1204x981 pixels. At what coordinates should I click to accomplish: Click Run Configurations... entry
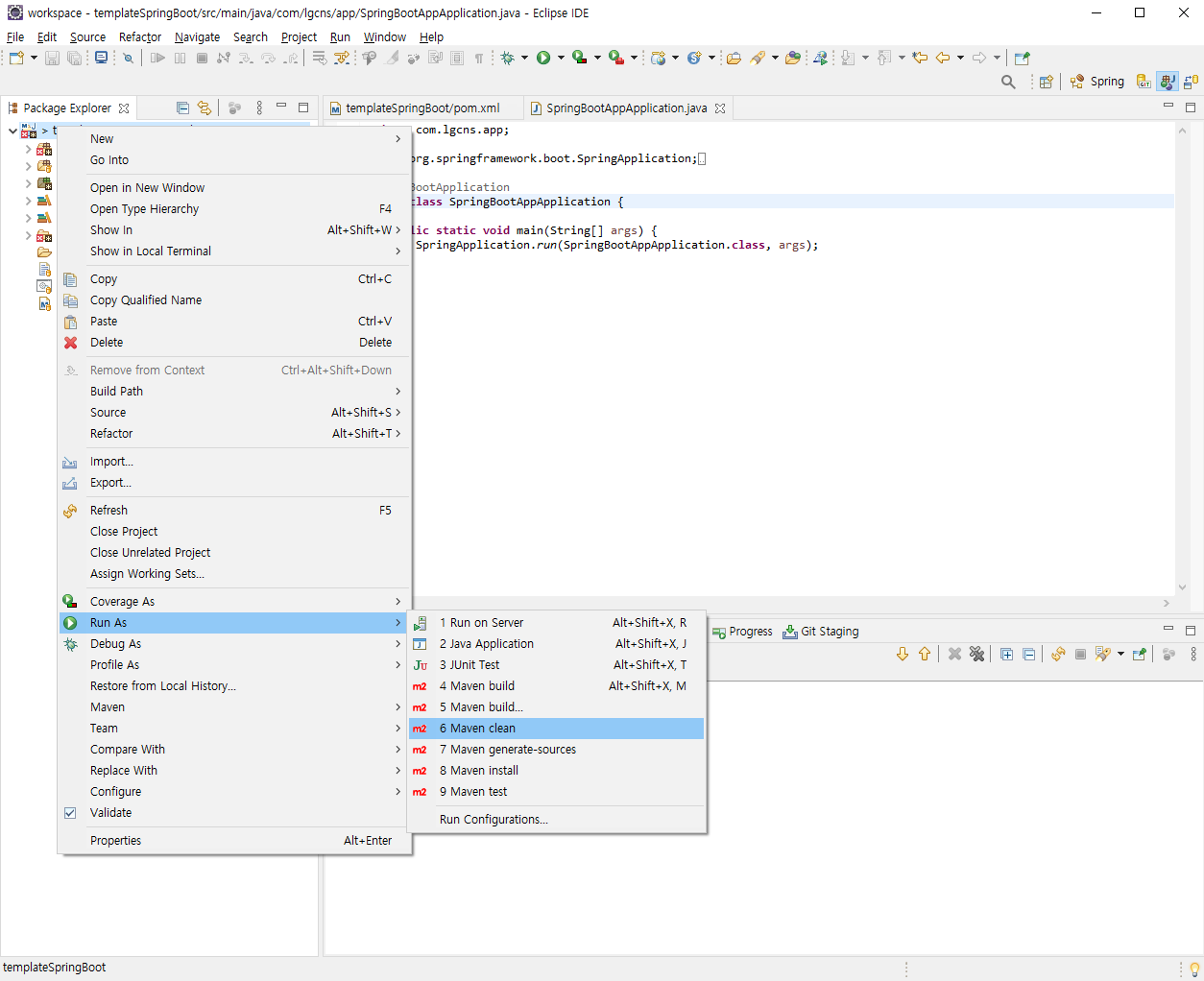coord(556,820)
